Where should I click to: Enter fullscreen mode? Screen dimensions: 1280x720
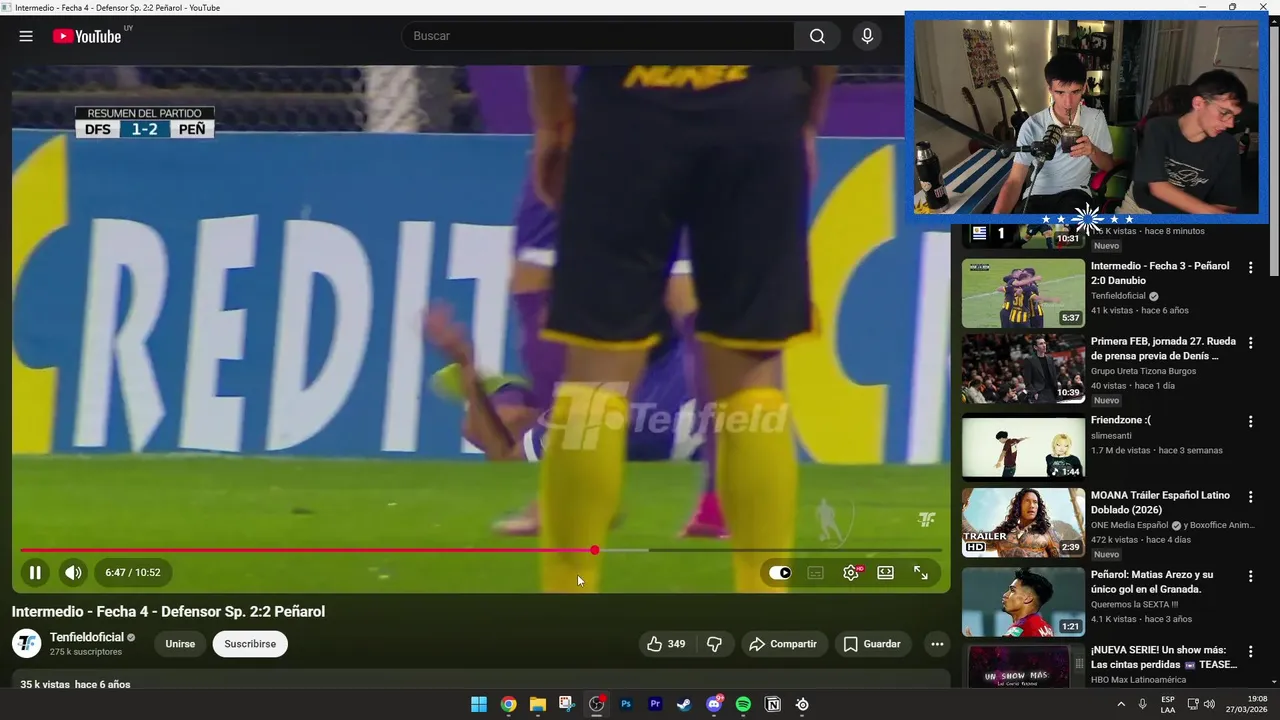pyautogui.click(x=921, y=573)
